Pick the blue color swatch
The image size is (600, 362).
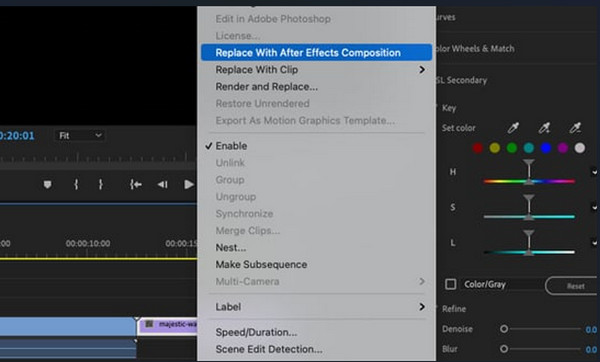pos(546,148)
